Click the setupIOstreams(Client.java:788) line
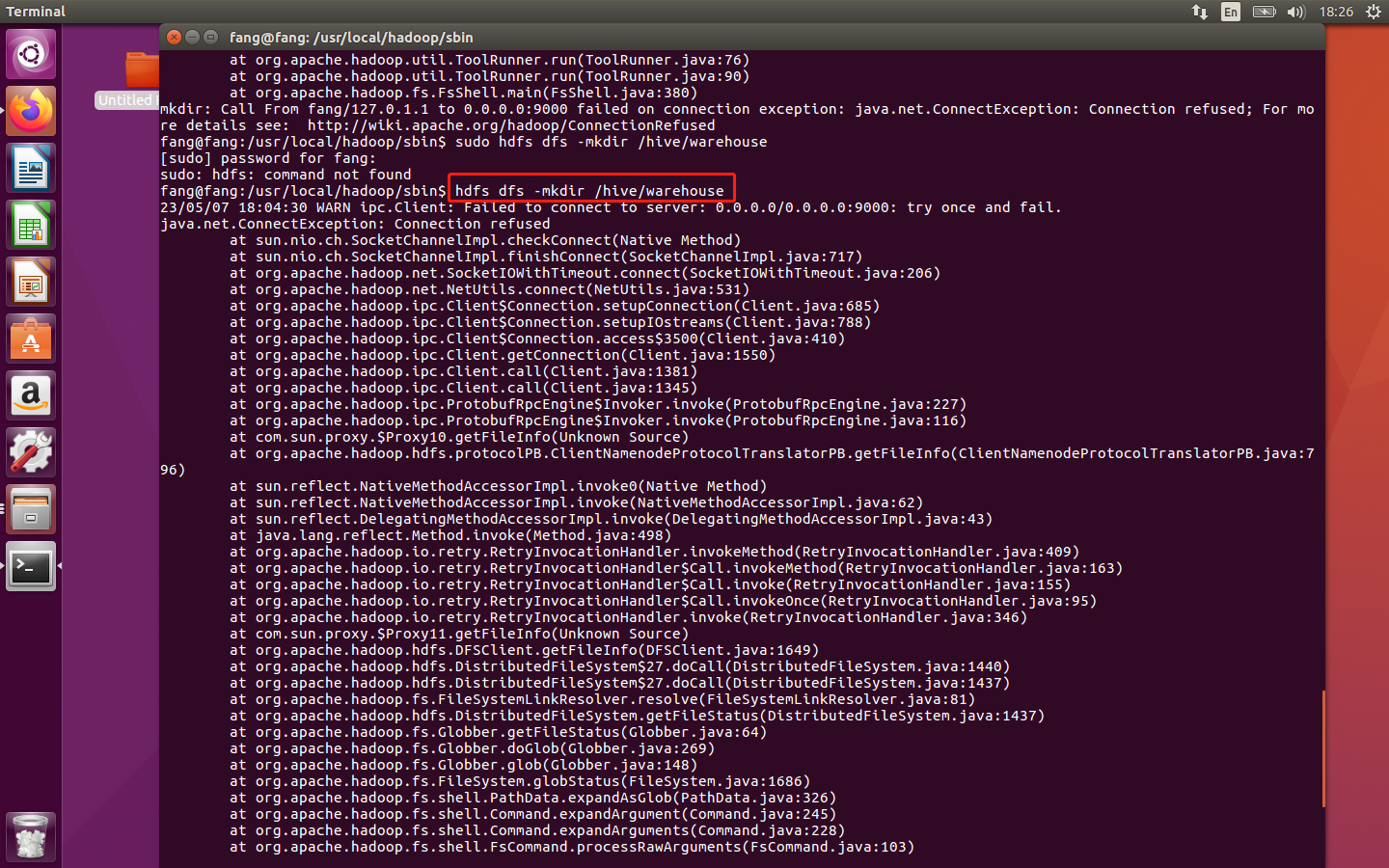 pos(550,322)
